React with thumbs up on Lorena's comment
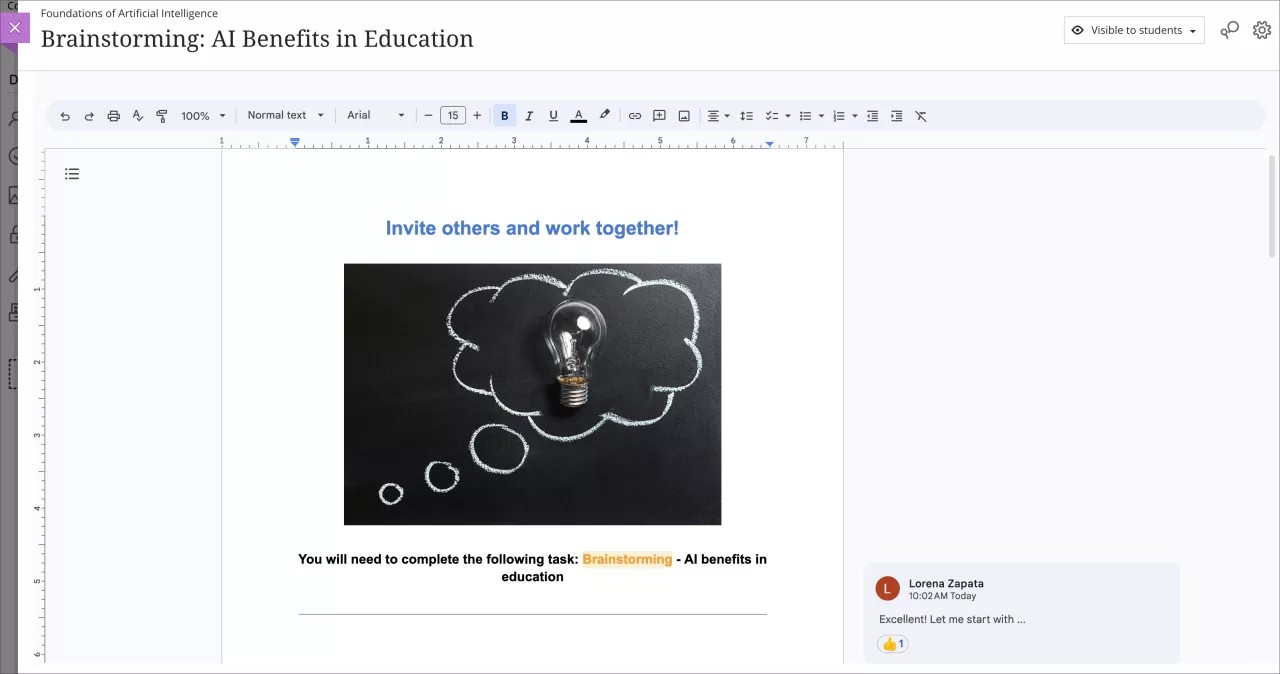 click(x=892, y=644)
